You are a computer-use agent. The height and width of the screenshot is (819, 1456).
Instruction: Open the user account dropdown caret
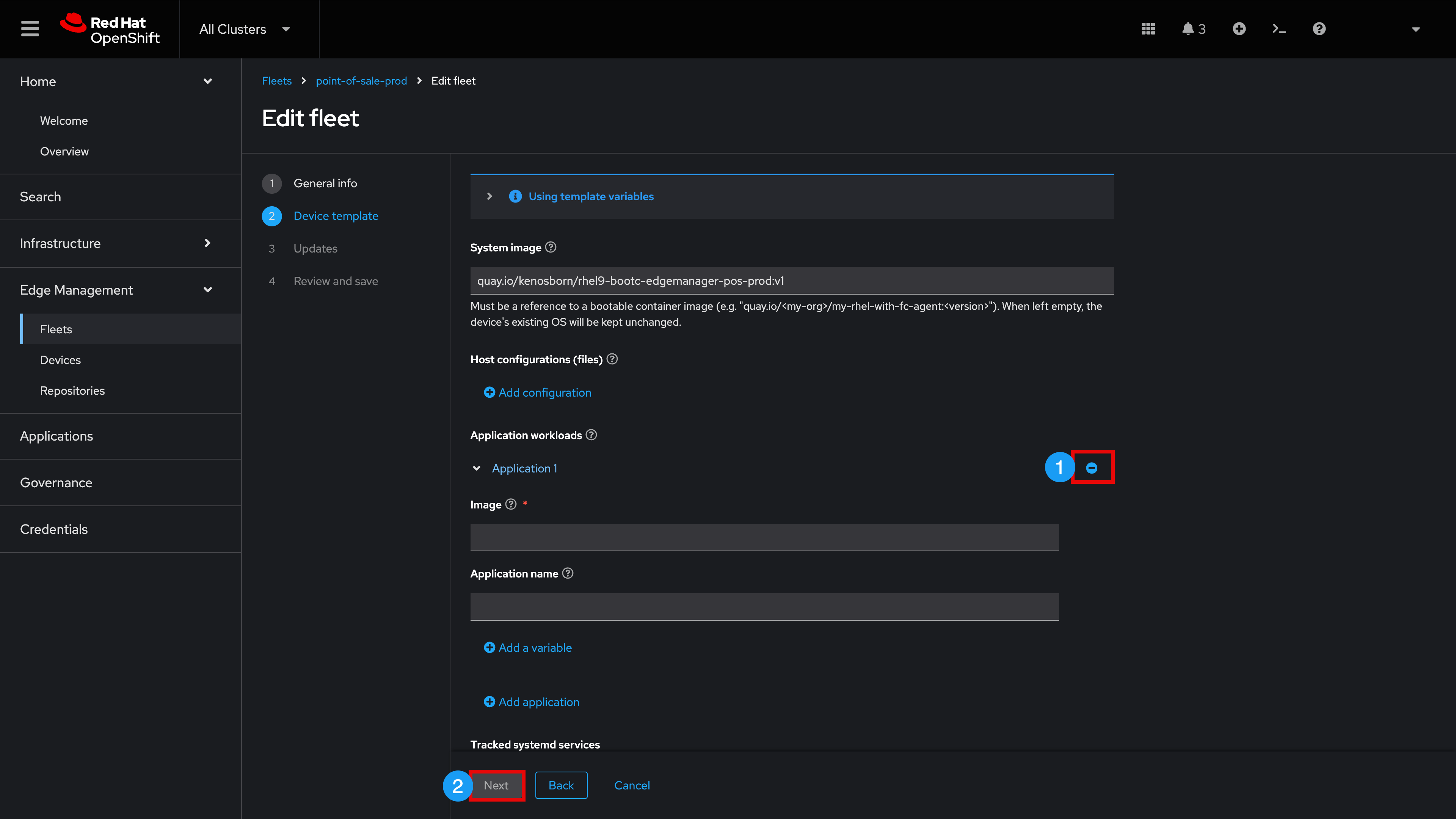(1416, 30)
